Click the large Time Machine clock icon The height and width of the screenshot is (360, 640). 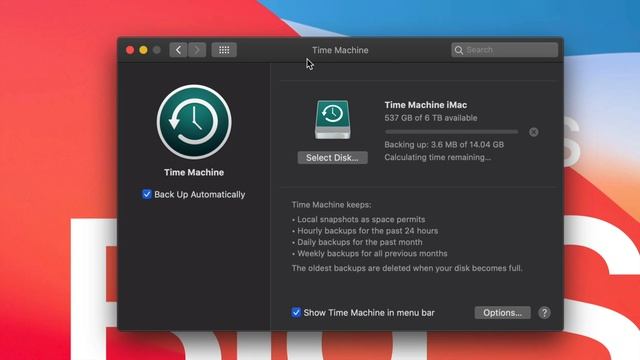point(194,122)
